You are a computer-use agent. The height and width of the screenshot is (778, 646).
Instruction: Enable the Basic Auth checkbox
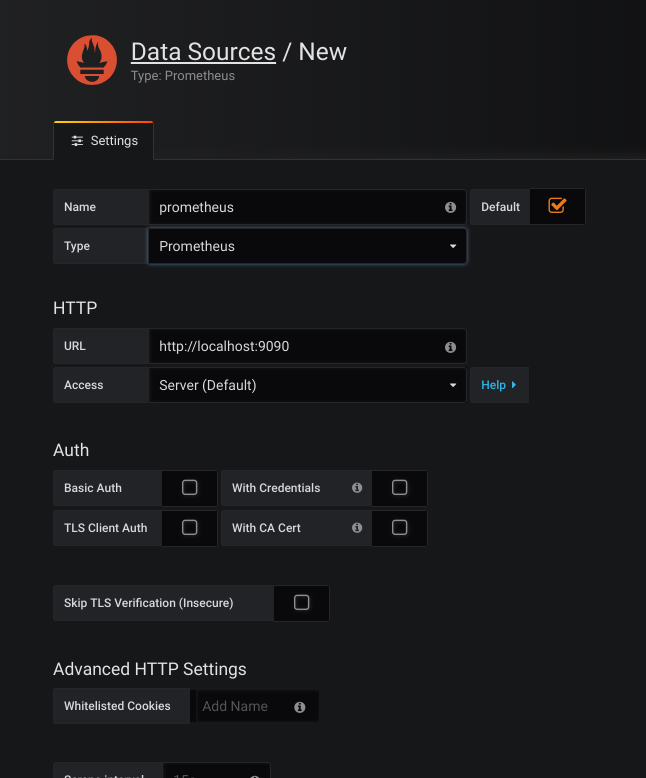pyautogui.click(x=190, y=488)
